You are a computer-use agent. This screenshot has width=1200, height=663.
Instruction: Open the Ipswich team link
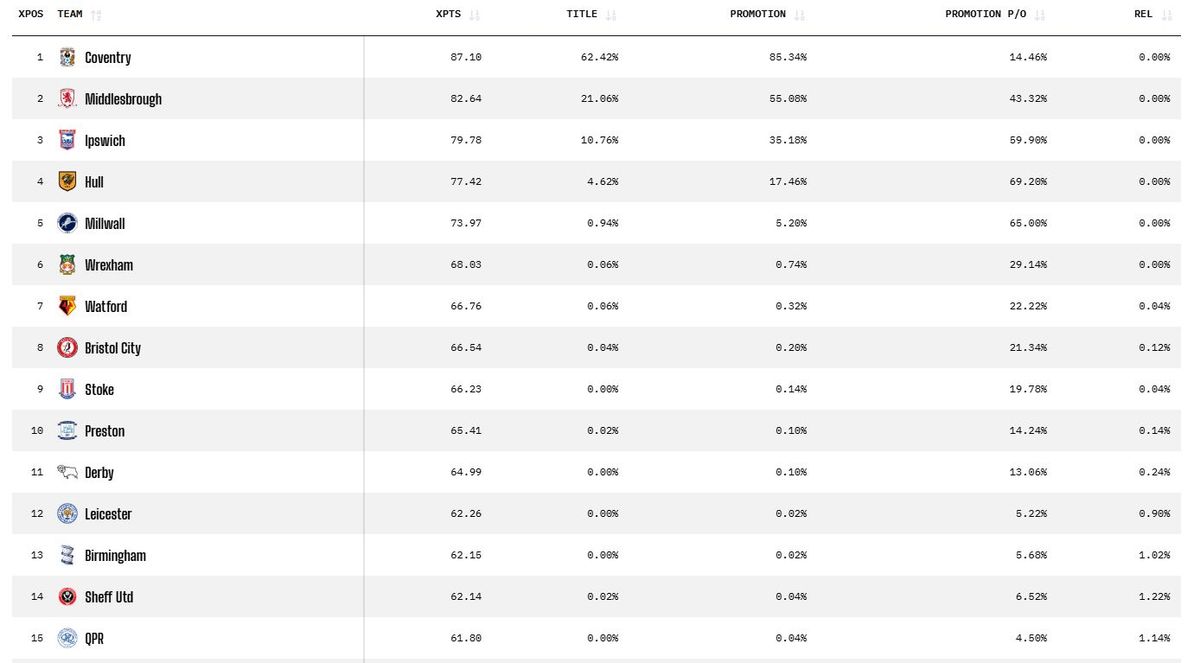coord(105,140)
